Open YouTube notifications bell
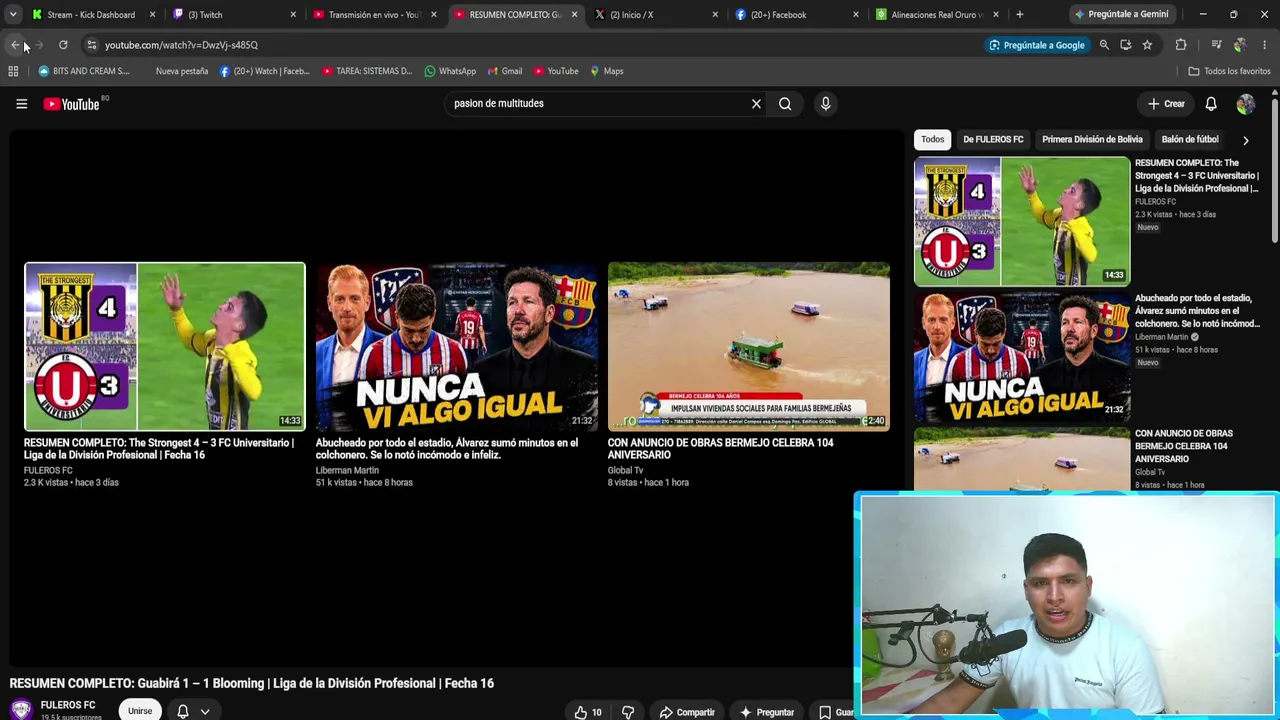This screenshot has width=1280, height=720. 1211,104
